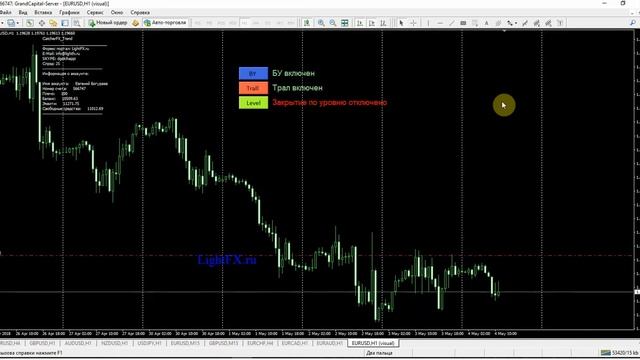Image resolution: width=640 pixels, height=360 pixels.
Task: Click the 53420/15 kb connection status
Action: [620, 353]
